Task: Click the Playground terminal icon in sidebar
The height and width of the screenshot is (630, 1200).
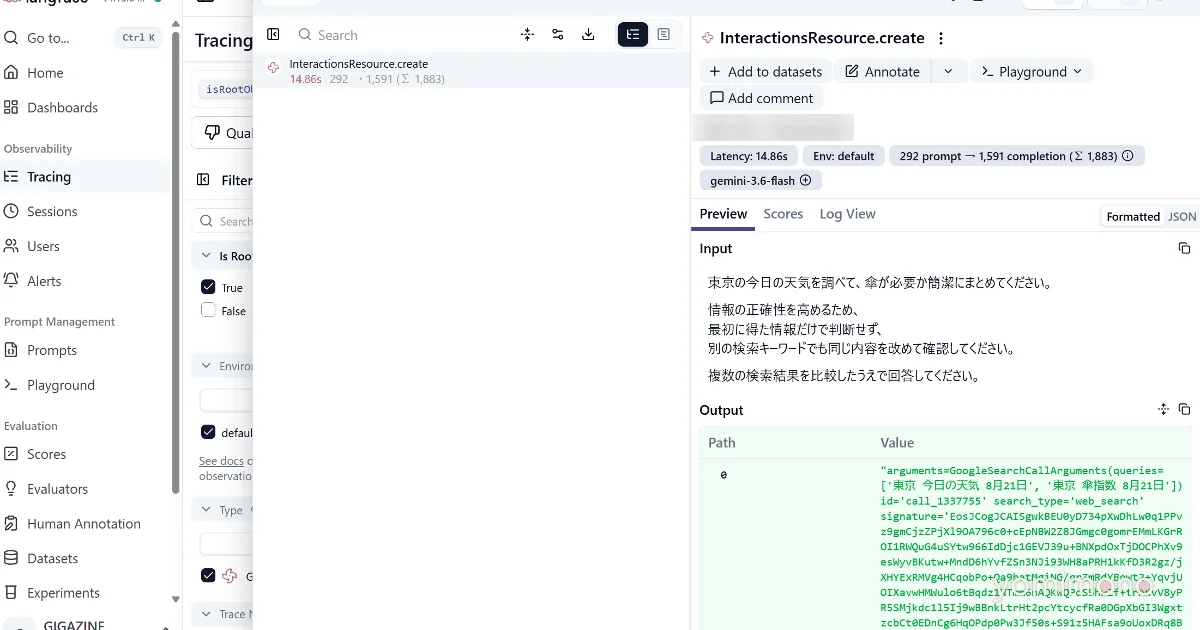Action: pos(12,385)
